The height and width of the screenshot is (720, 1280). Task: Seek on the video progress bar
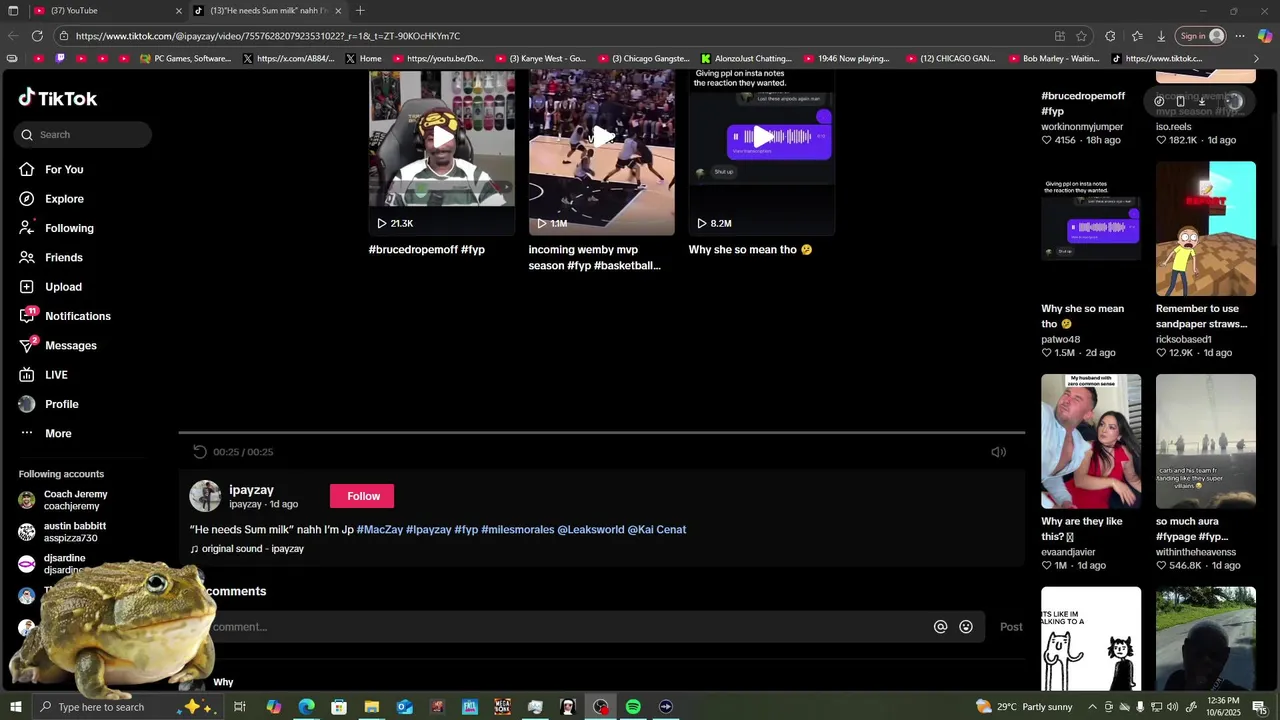[x=602, y=433]
